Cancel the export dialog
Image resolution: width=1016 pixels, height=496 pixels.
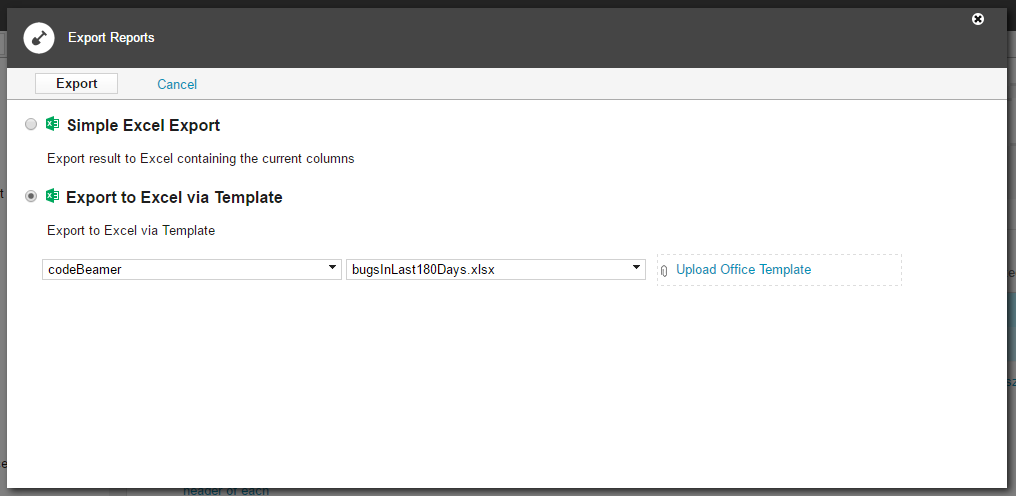pos(177,84)
